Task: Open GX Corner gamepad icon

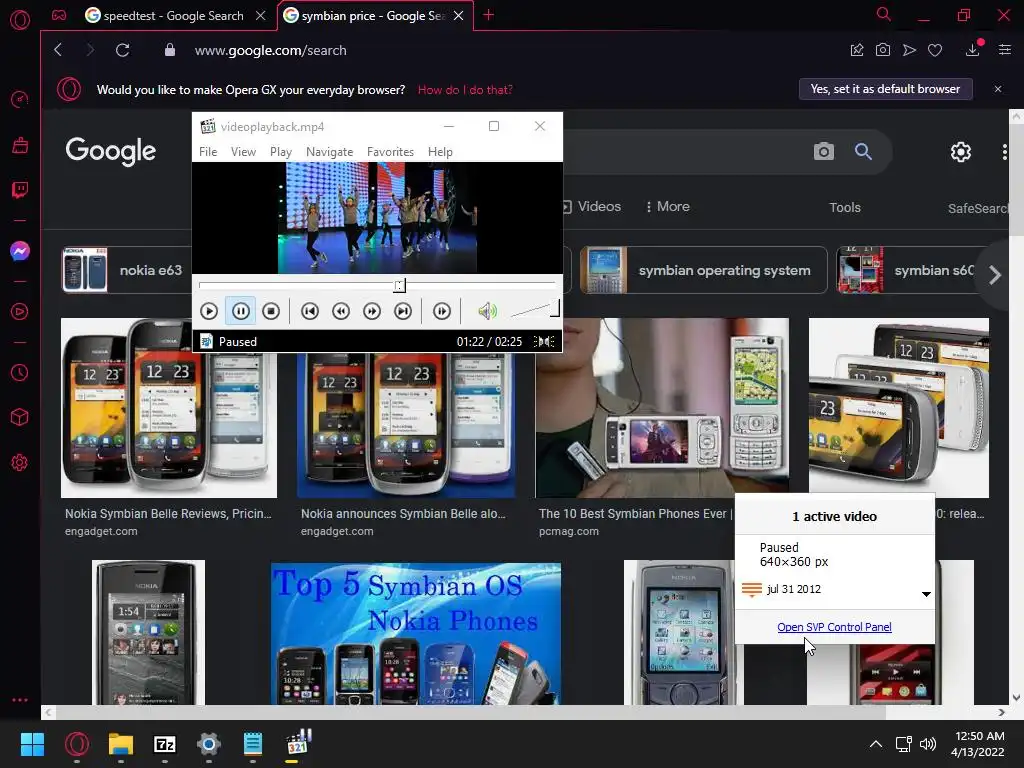Action: (x=59, y=15)
